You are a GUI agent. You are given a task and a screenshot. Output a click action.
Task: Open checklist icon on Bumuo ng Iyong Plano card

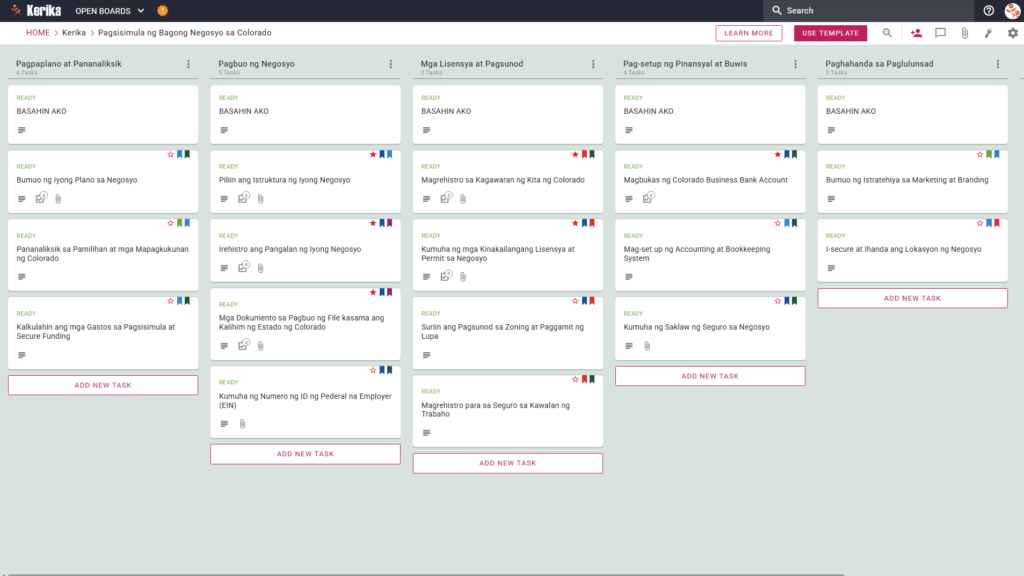[x=41, y=198]
